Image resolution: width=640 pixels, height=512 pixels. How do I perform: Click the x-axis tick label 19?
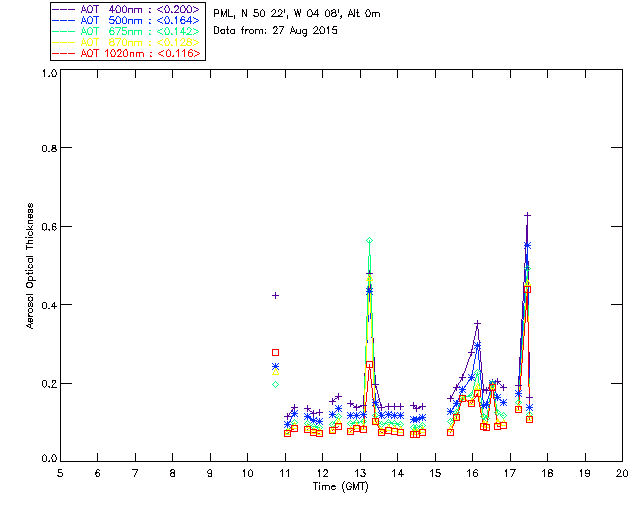click(x=585, y=473)
